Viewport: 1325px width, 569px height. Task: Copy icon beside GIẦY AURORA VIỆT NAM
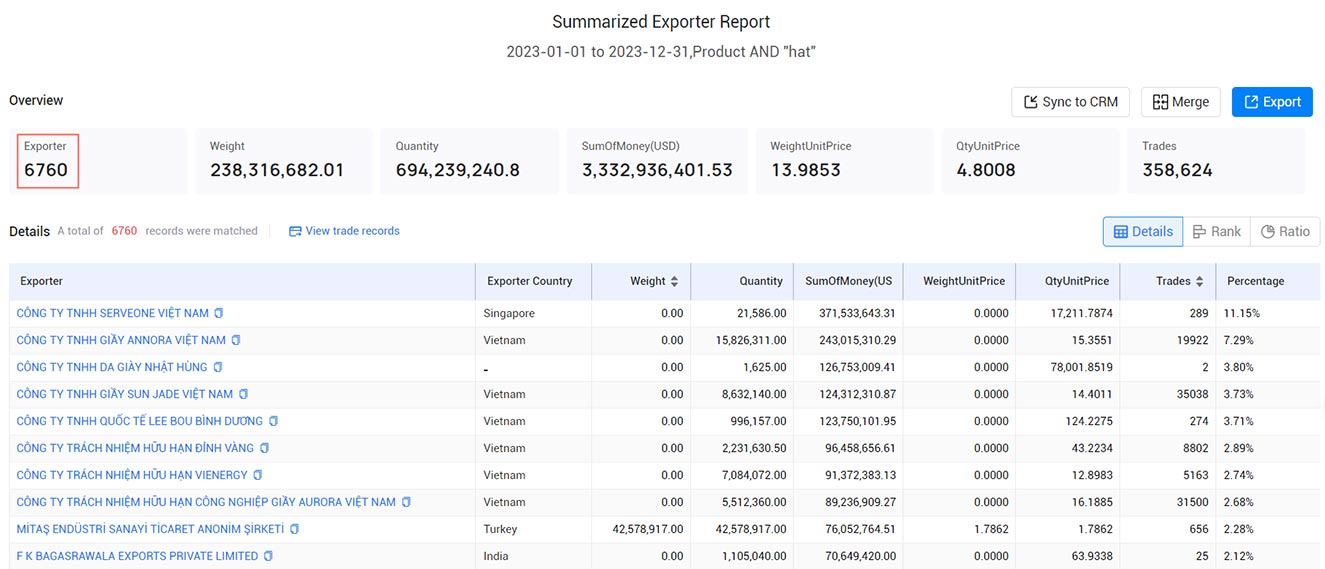coord(406,502)
